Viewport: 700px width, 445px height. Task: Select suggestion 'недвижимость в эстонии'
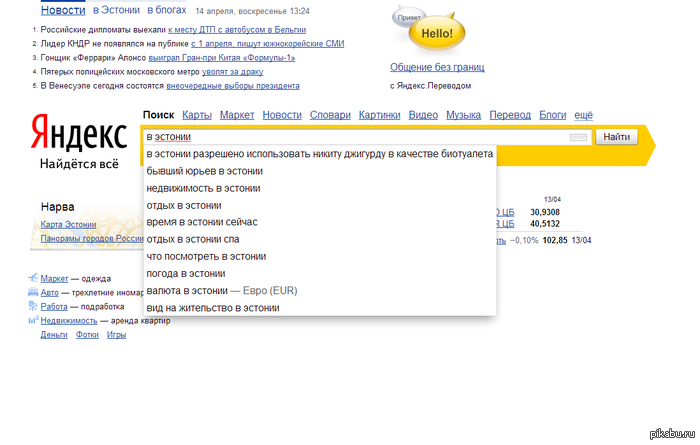point(320,188)
